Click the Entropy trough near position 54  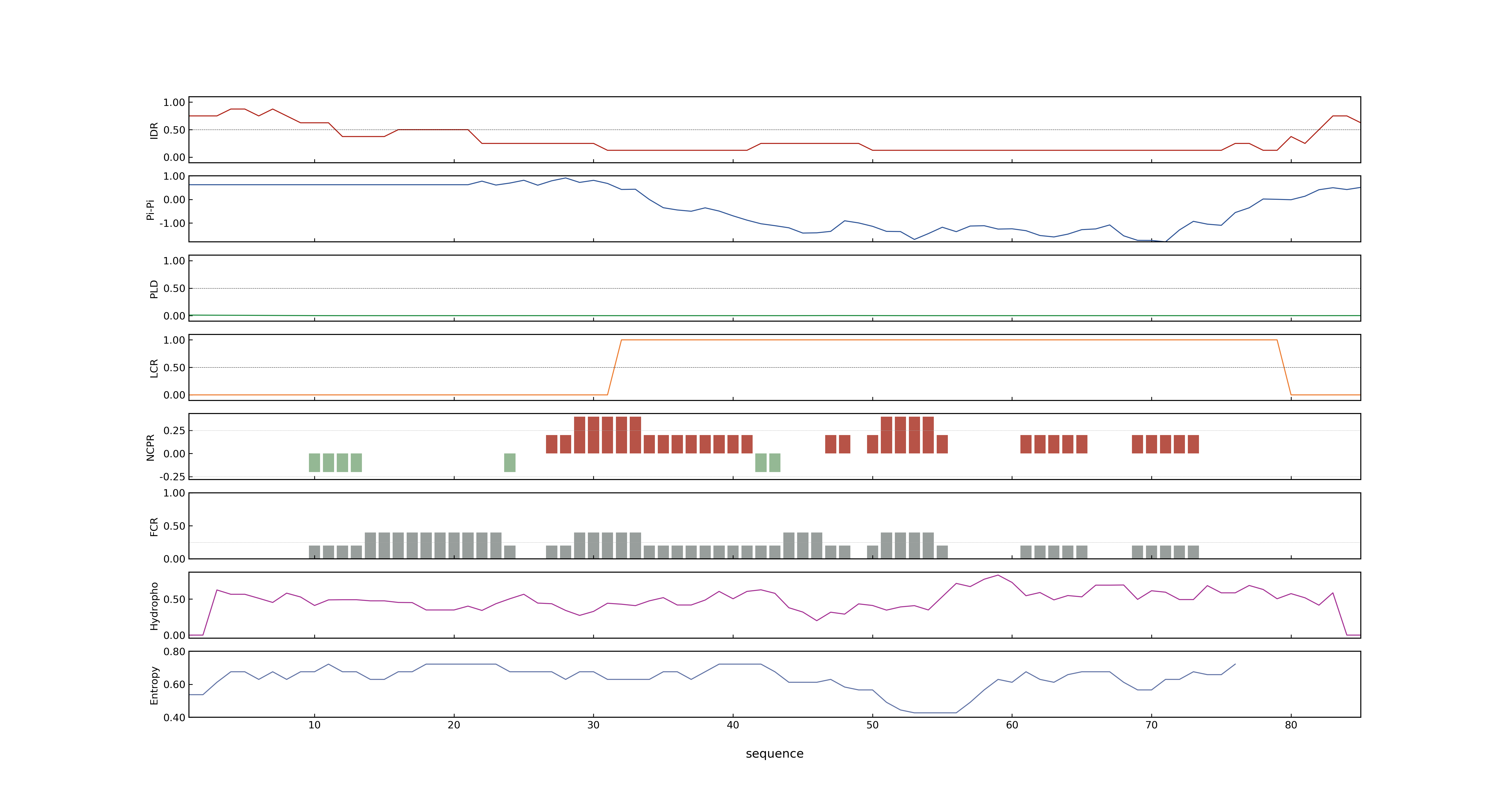coord(935,713)
